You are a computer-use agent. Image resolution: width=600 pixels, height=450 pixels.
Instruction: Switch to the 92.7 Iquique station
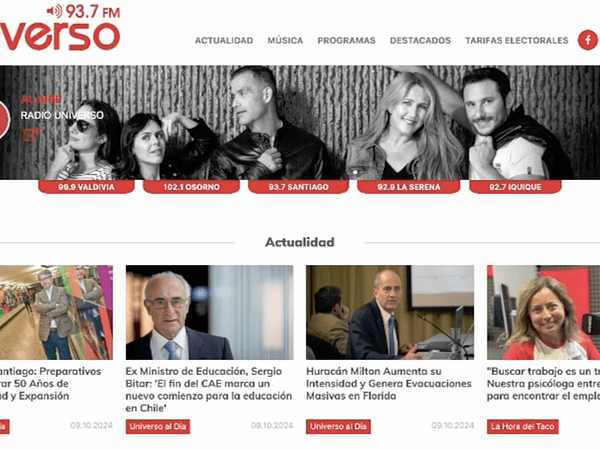[x=515, y=187]
